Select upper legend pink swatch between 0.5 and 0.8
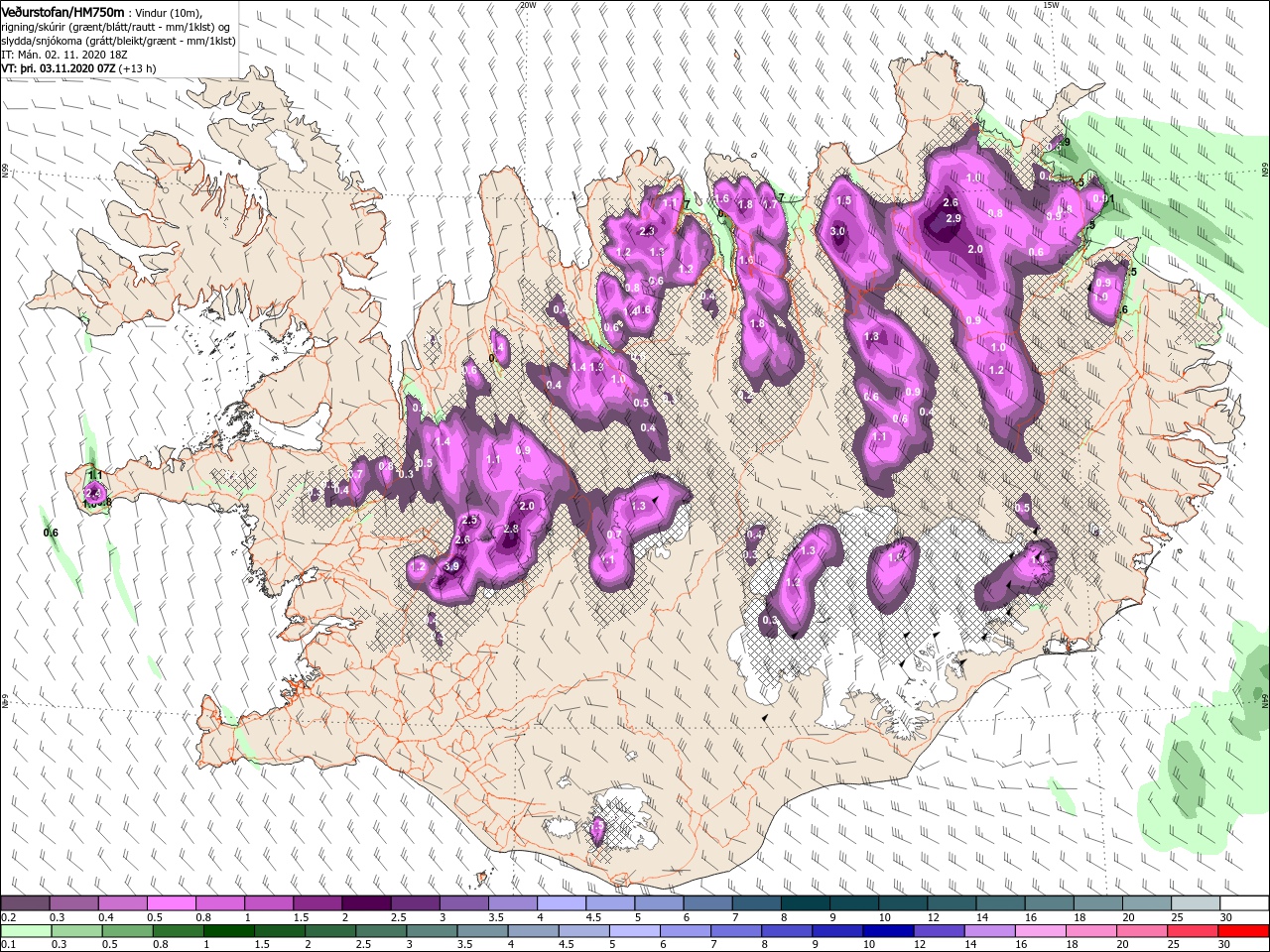1270x952 pixels. point(171,903)
